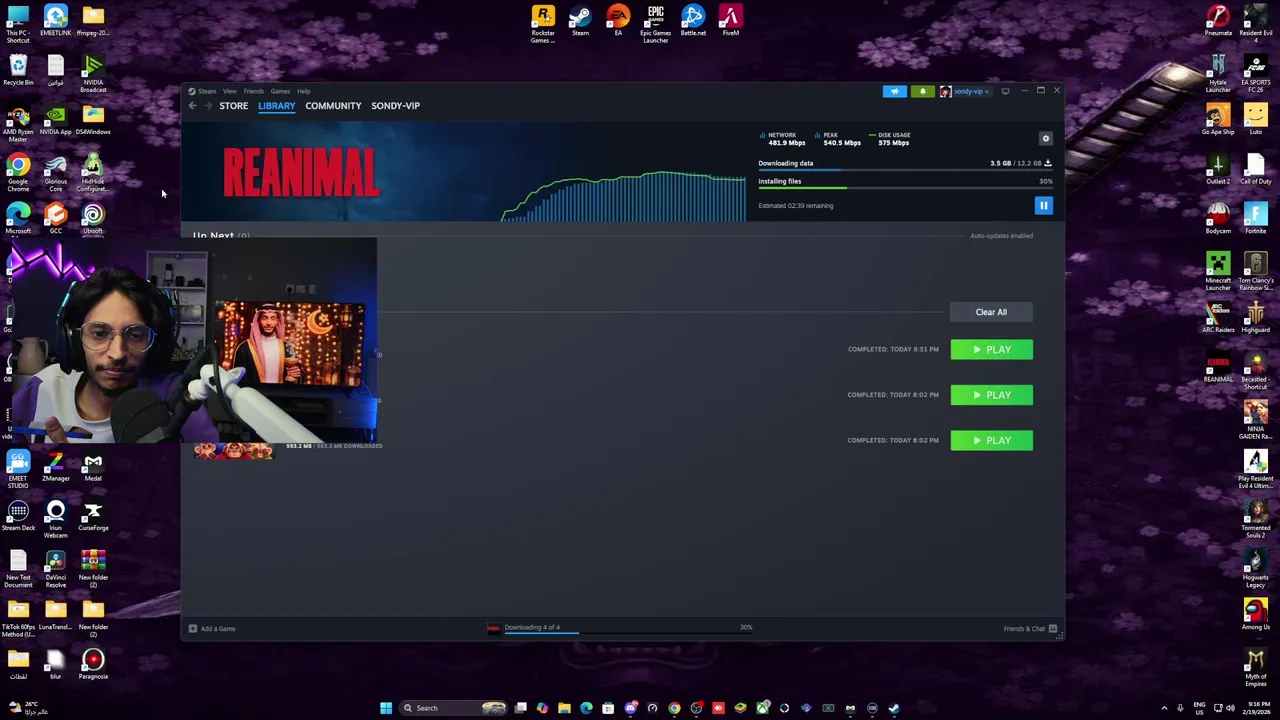Open the Games menu

281,91
